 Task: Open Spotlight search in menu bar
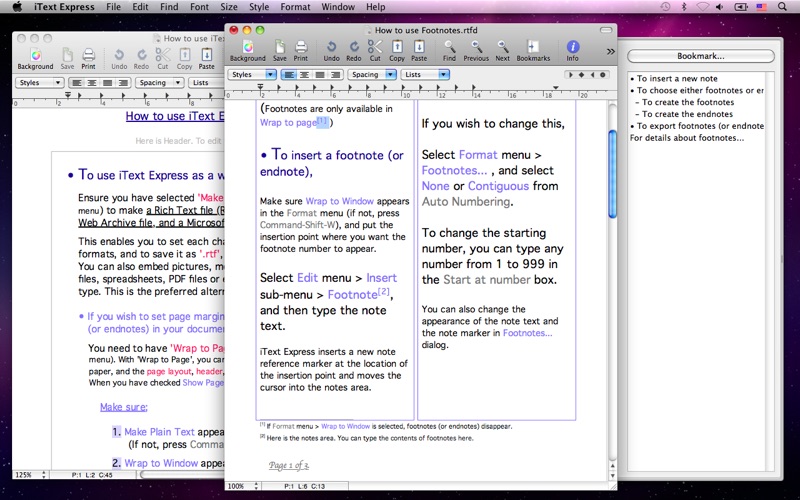[x=782, y=7]
